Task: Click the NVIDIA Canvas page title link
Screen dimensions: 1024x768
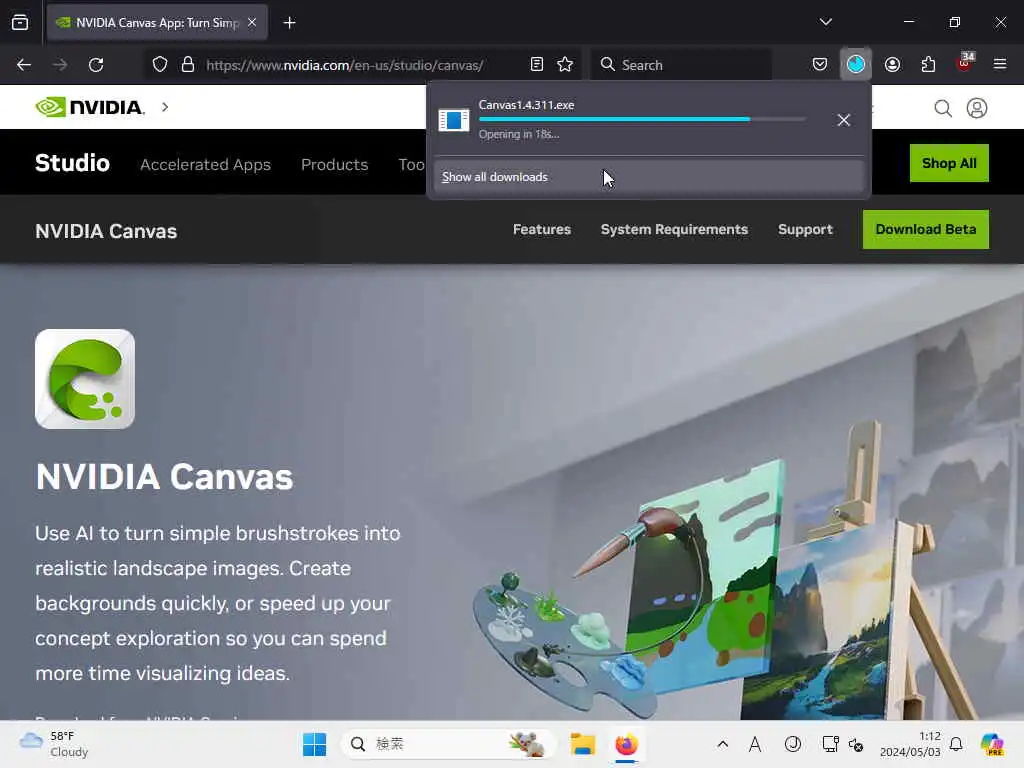Action: point(106,231)
